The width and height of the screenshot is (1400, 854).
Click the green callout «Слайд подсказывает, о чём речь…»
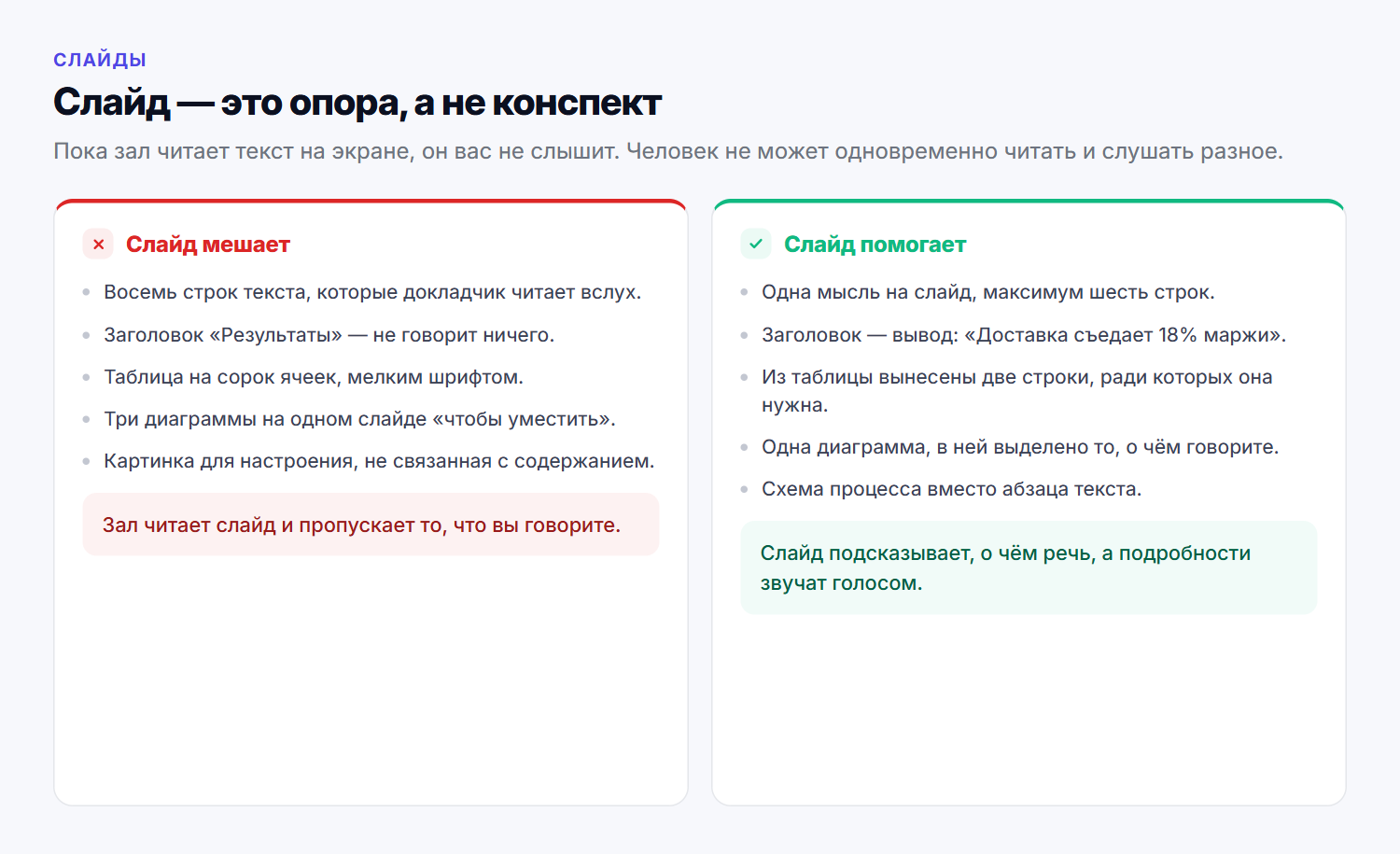point(1029,567)
